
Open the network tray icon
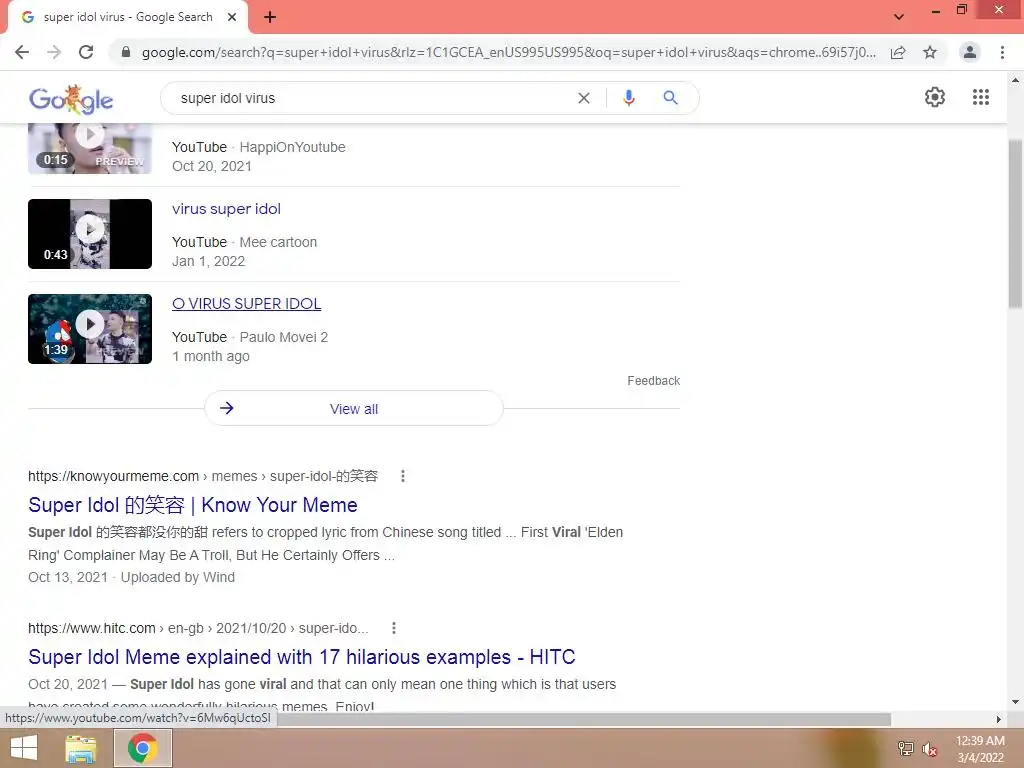click(906, 748)
